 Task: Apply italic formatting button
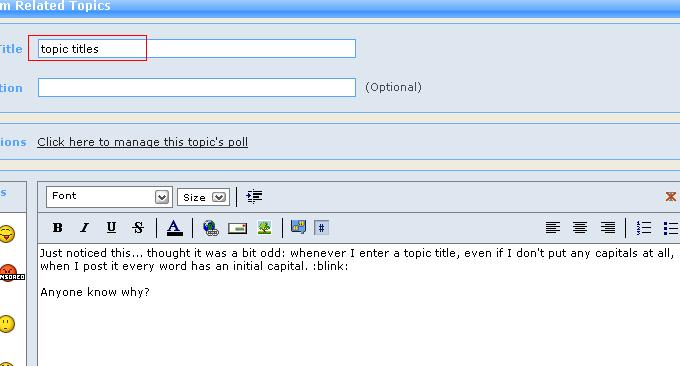(85, 228)
